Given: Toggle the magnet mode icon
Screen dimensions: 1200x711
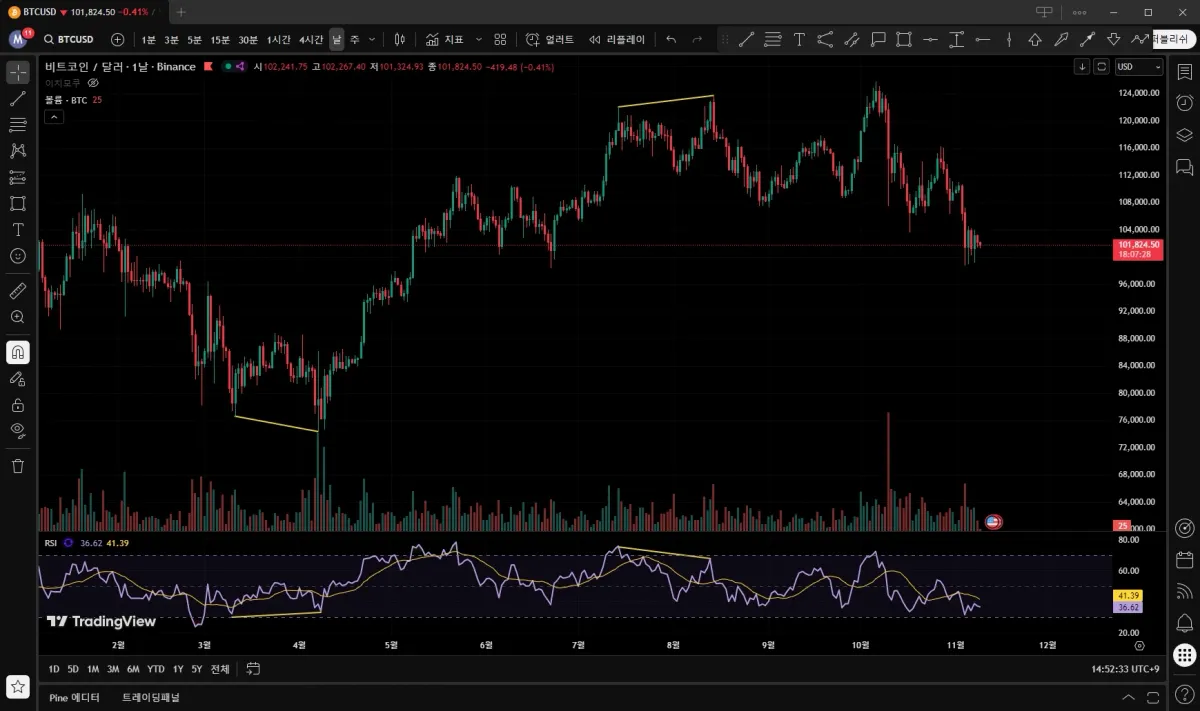Looking at the screenshot, I should pos(17,352).
